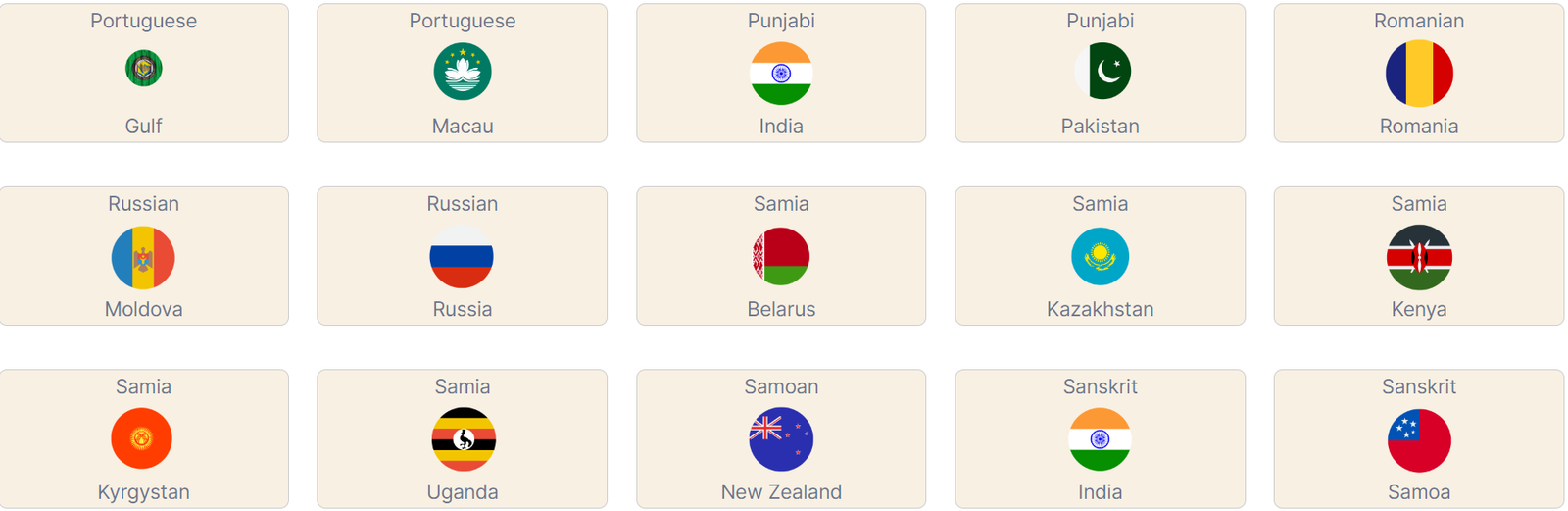Viewport: 1568px width, 511px height.
Task: Click the Kyrgystan flag icon
Action: [142, 438]
